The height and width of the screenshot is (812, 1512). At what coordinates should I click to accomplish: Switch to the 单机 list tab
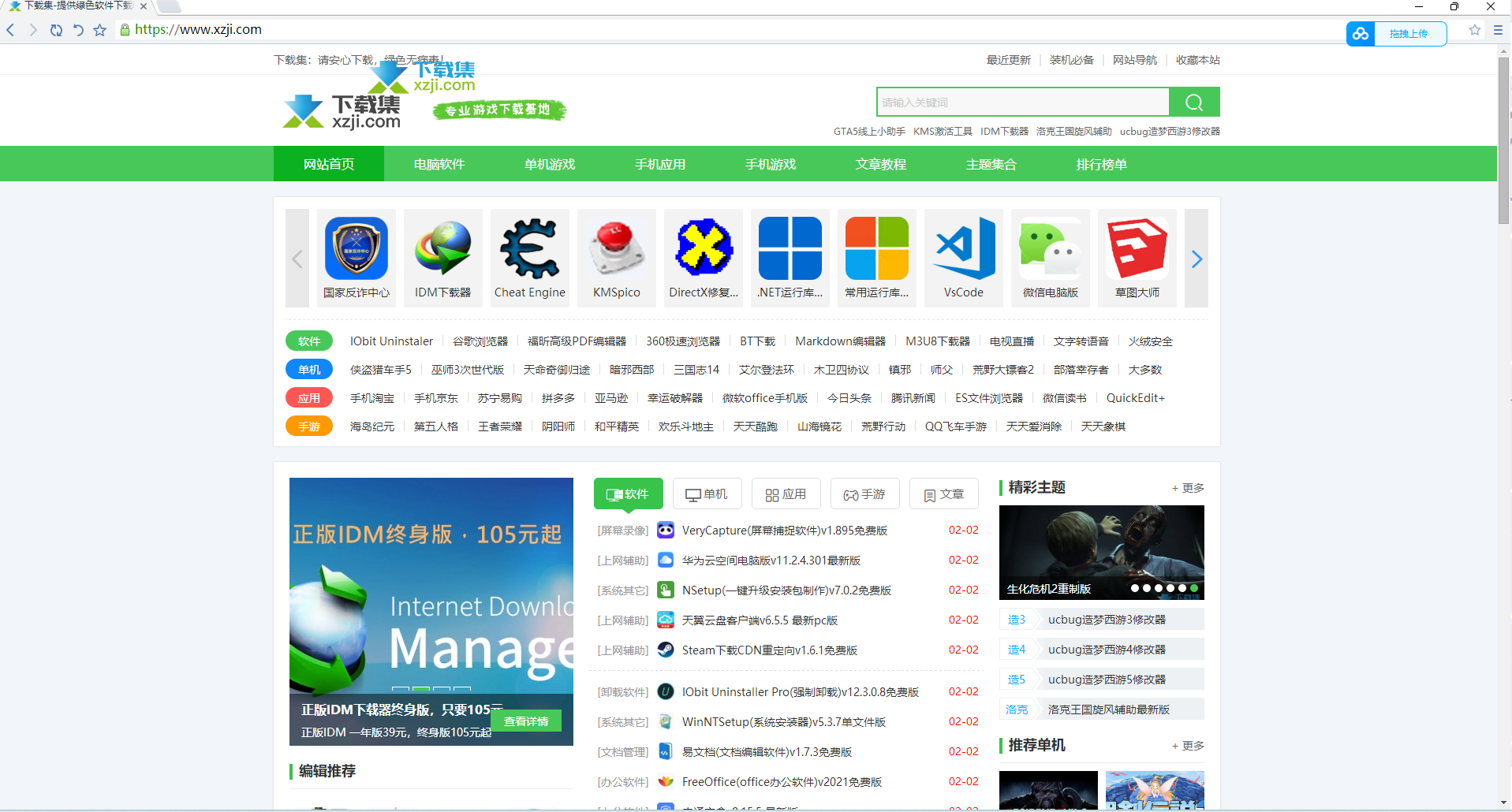coord(707,494)
